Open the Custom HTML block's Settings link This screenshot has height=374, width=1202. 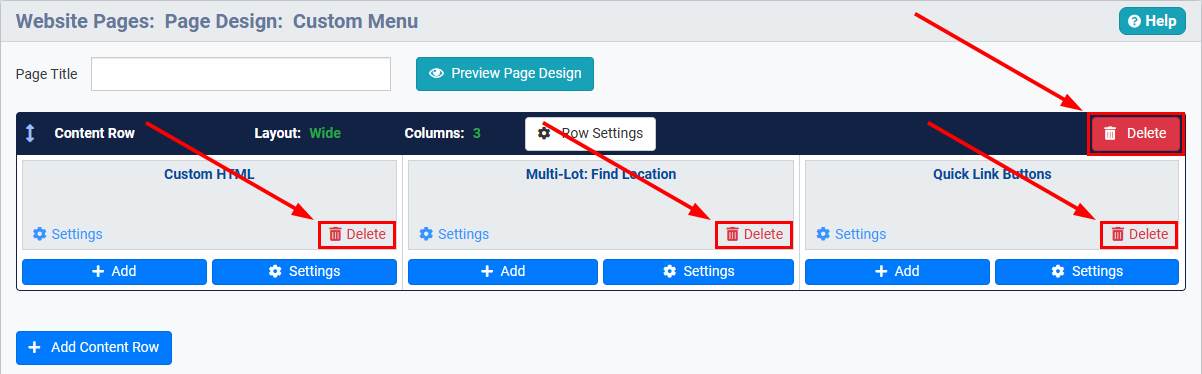(67, 234)
